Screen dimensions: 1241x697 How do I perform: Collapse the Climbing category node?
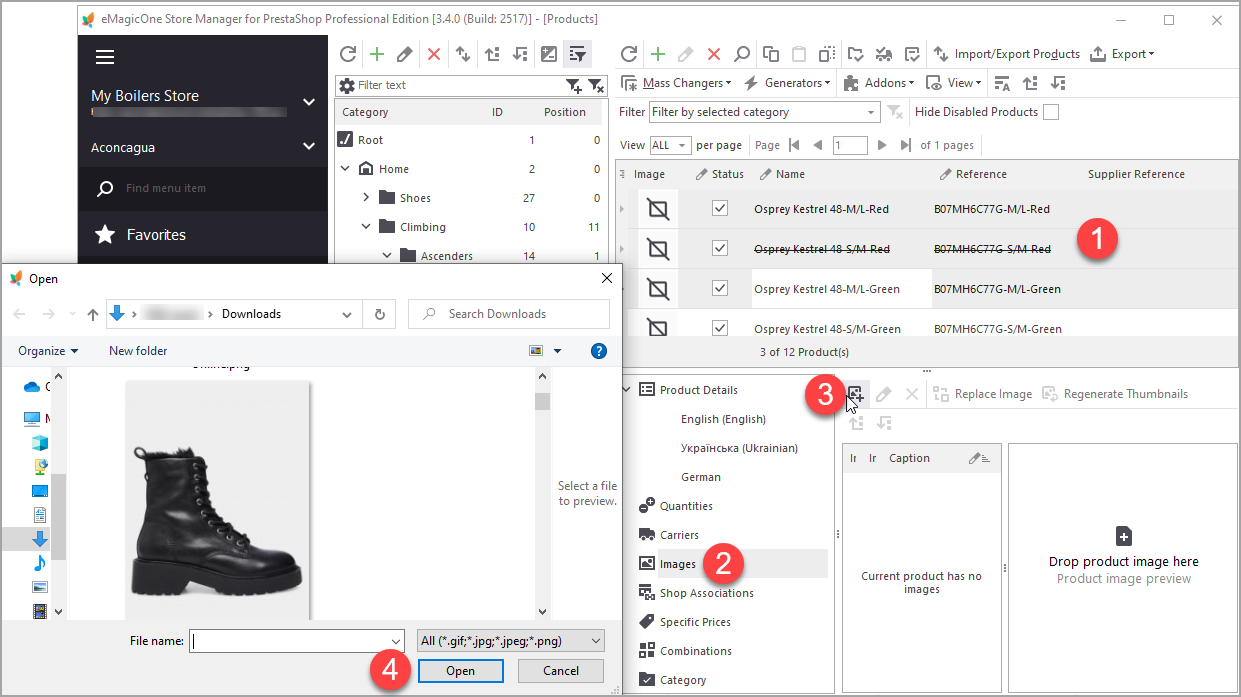coord(366,227)
